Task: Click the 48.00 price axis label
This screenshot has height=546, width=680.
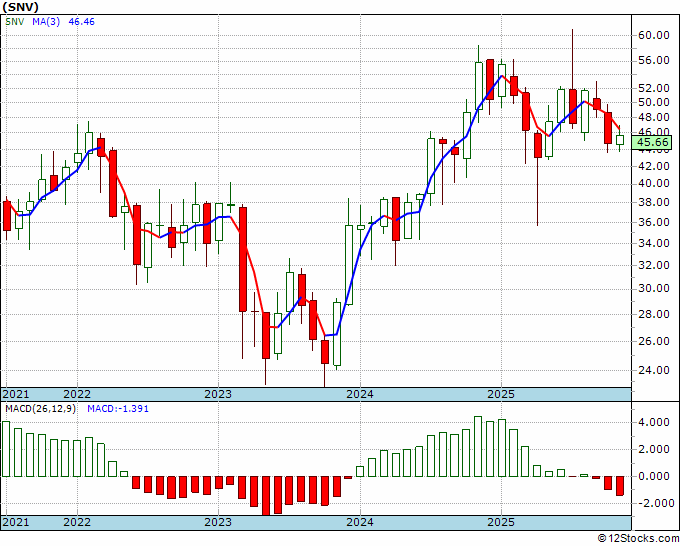Action: coord(654,117)
